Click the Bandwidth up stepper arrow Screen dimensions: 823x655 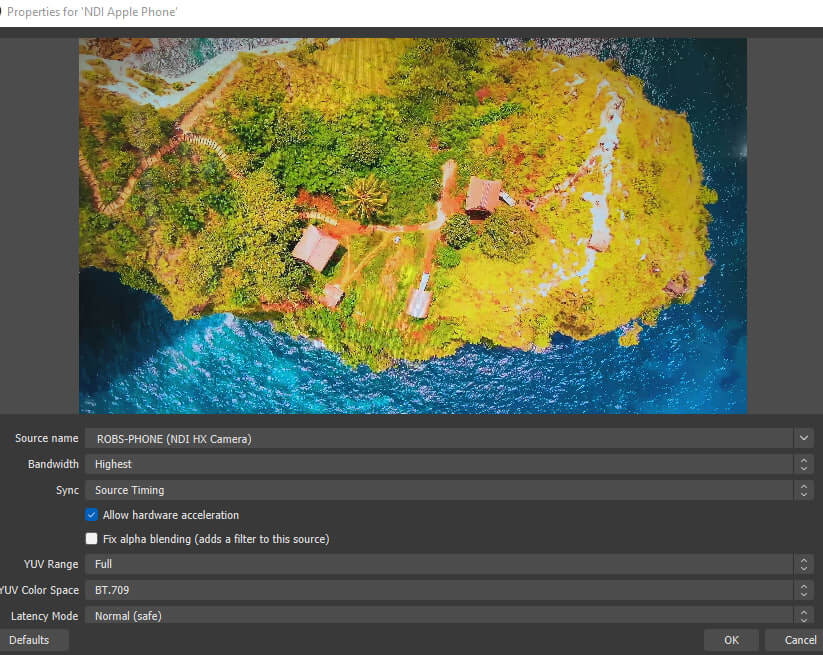click(x=803, y=460)
